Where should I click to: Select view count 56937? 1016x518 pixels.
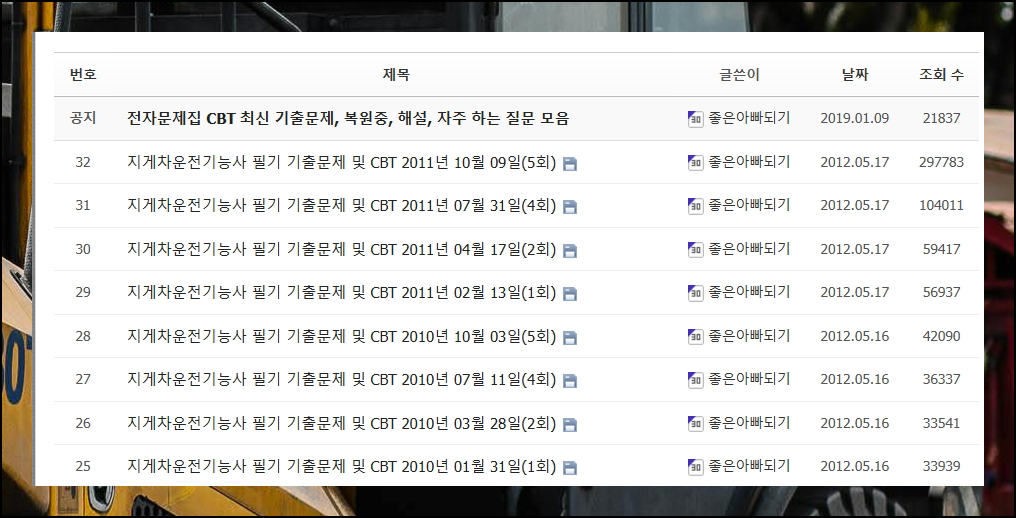[941, 292]
